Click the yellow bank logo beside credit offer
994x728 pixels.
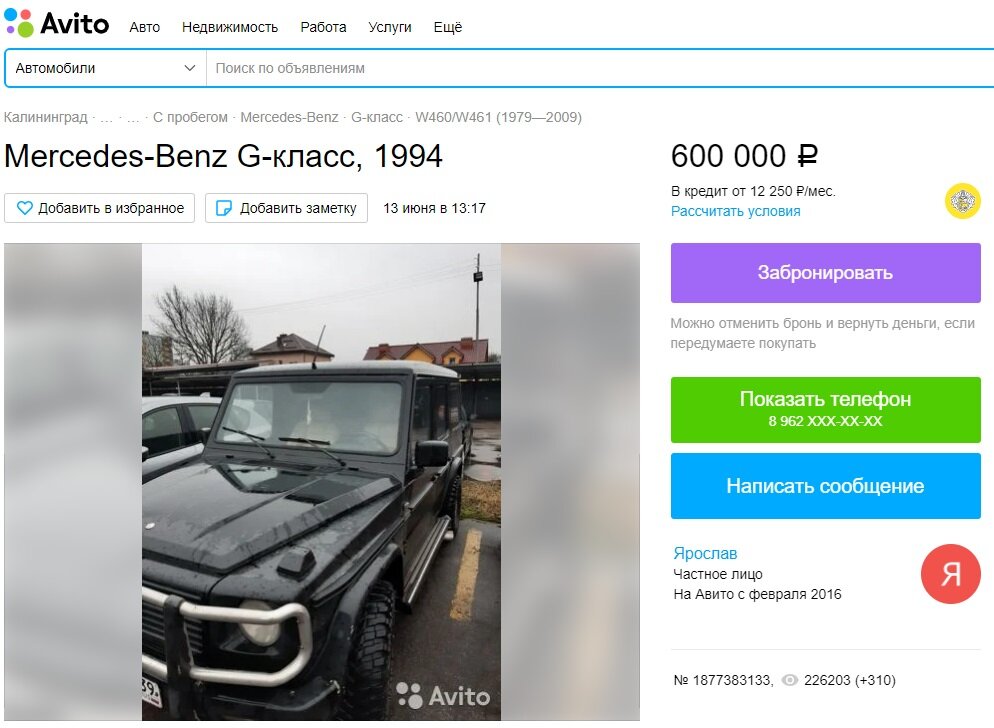click(962, 201)
